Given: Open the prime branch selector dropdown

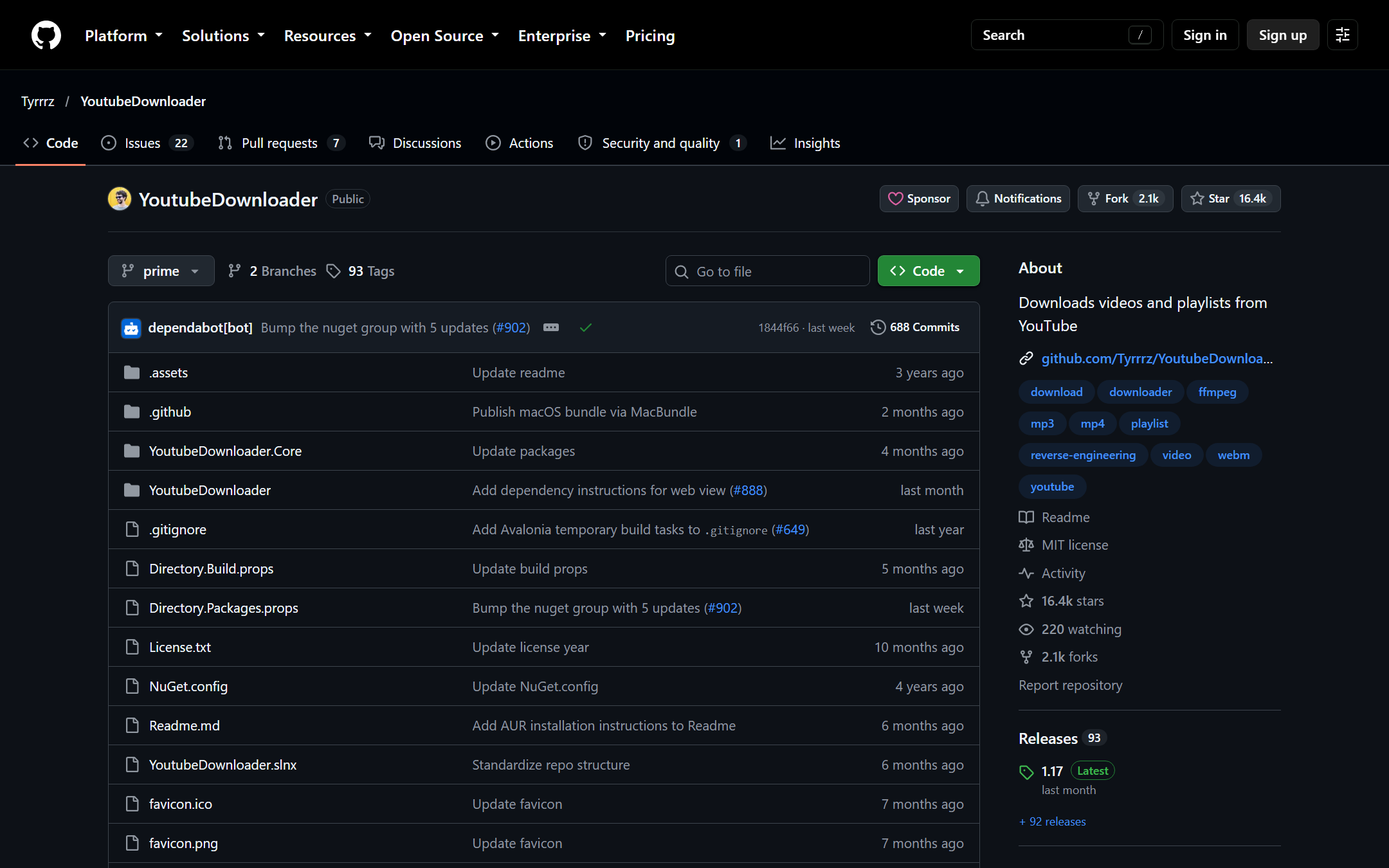Looking at the screenshot, I should pyautogui.click(x=161, y=271).
